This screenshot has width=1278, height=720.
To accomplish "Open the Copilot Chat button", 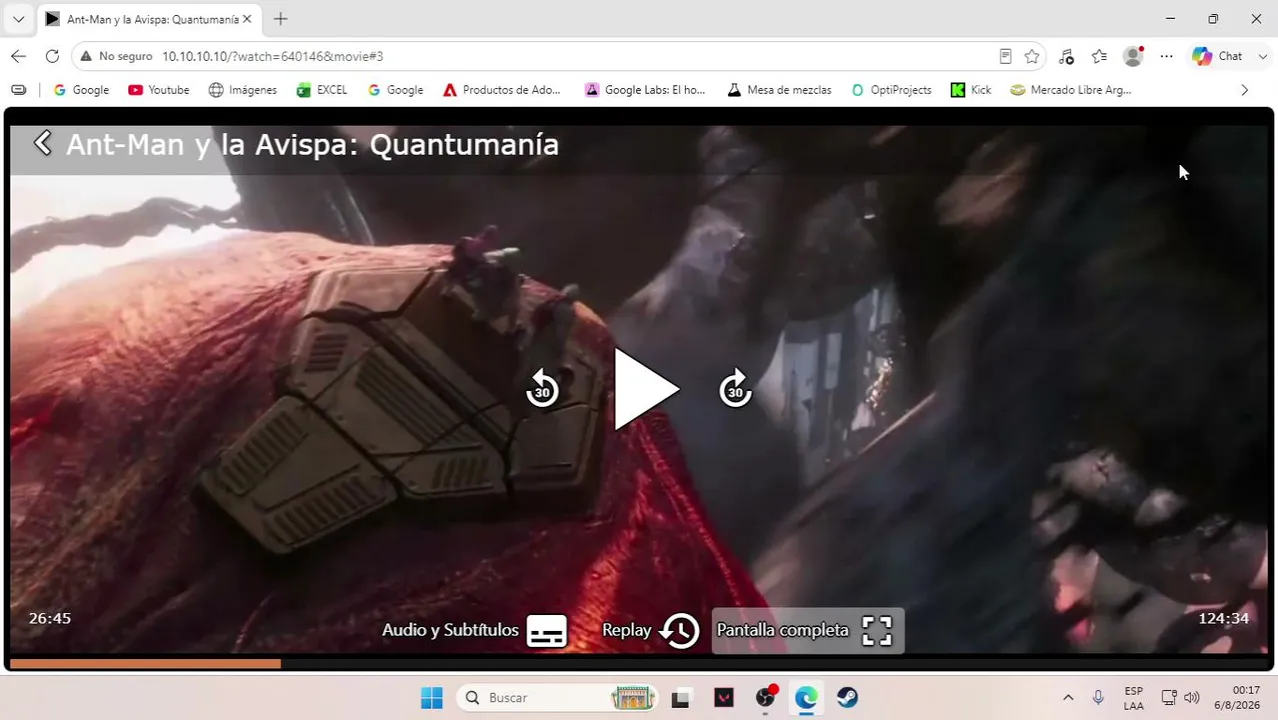I will [1218, 56].
